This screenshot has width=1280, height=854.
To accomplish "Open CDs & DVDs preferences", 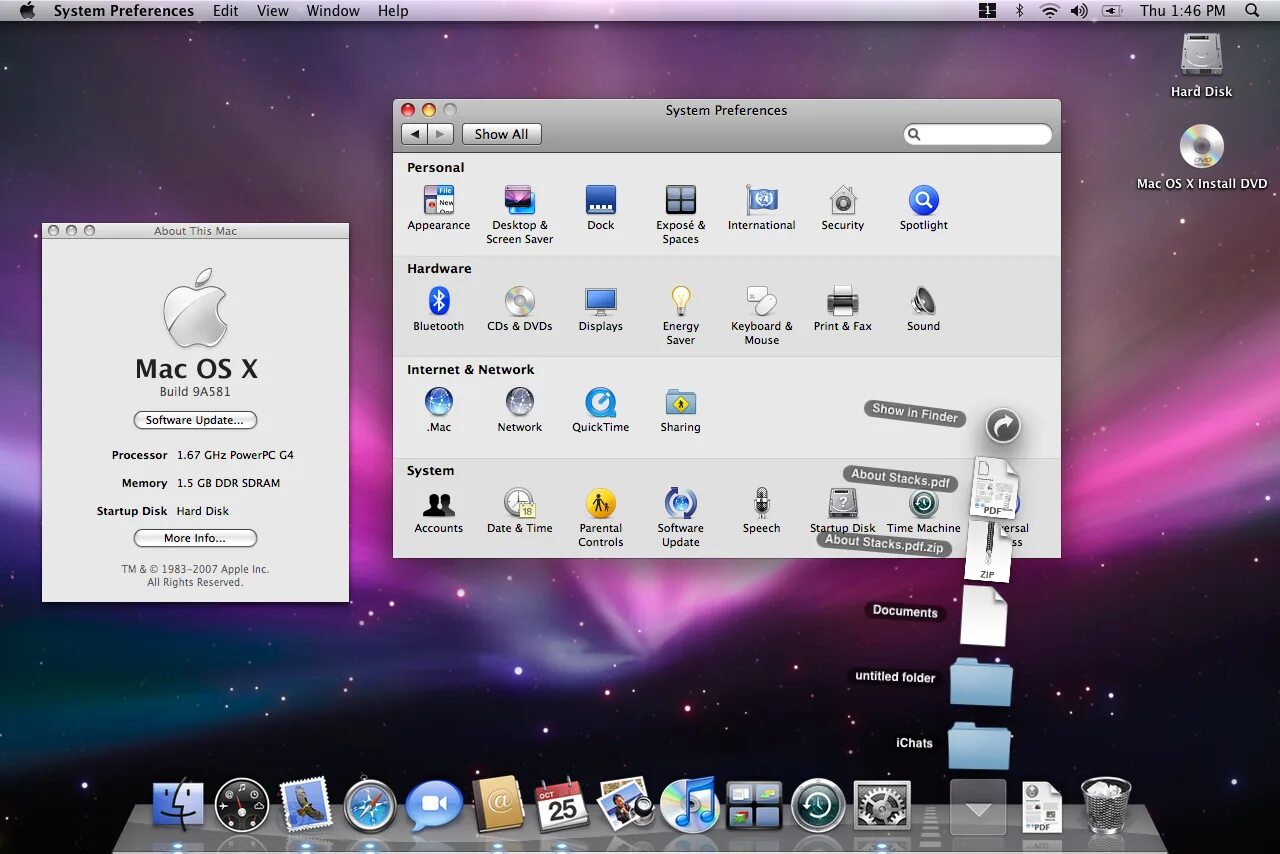I will pyautogui.click(x=519, y=309).
